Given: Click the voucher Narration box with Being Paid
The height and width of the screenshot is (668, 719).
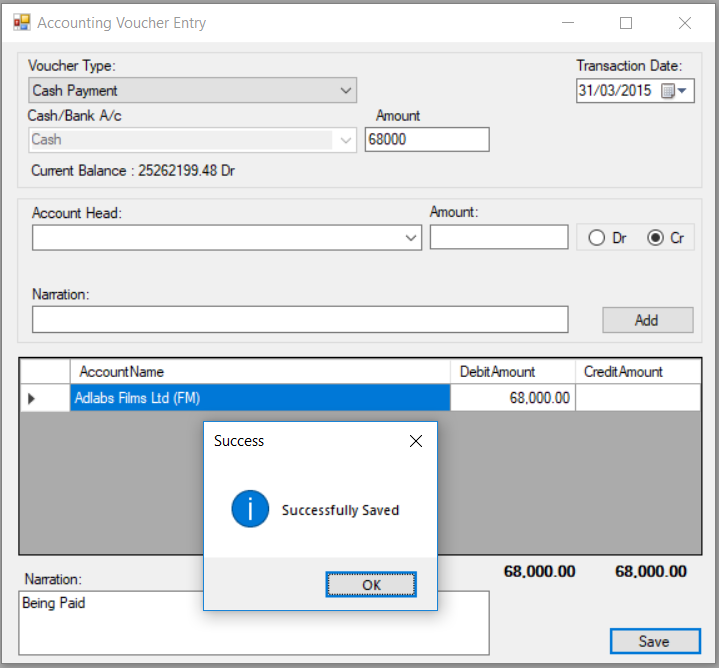Looking at the screenshot, I should (254, 623).
